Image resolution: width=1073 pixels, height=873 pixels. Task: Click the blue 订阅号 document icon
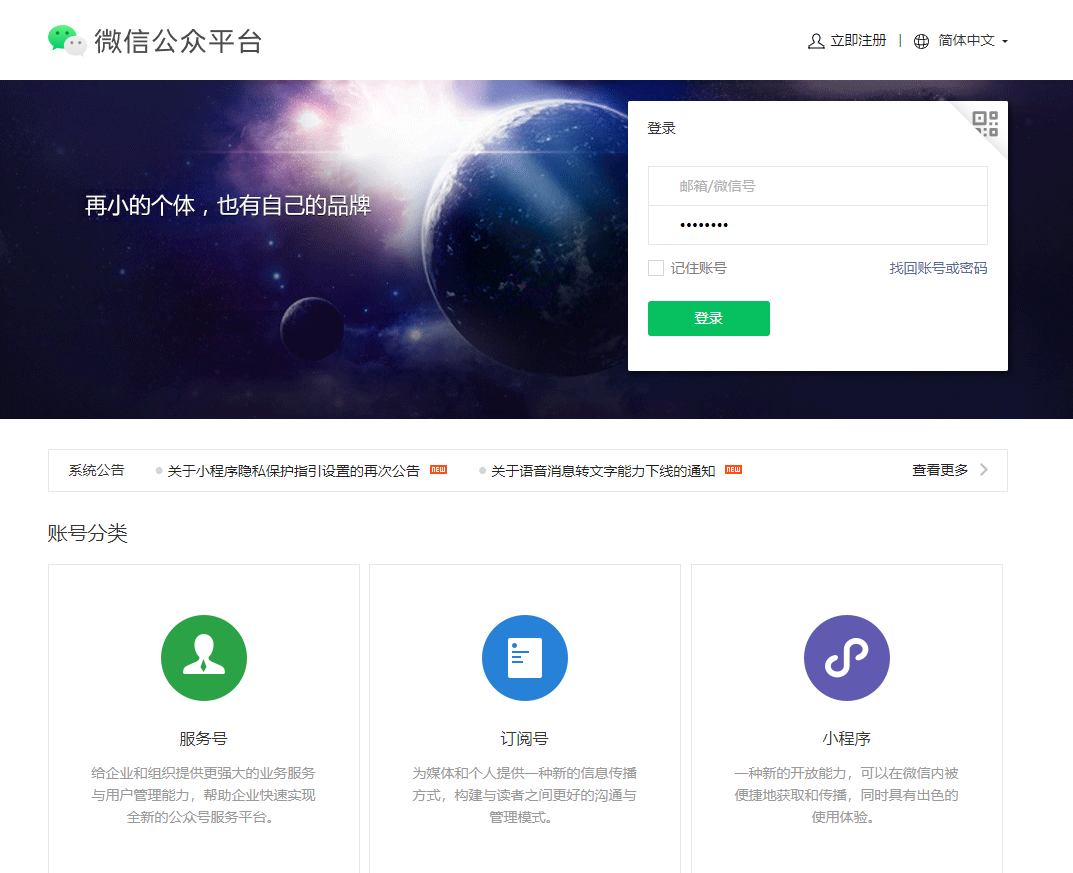[525, 658]
